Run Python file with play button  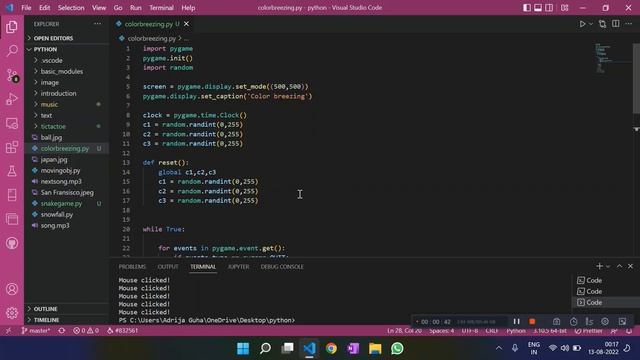[582, 24]
